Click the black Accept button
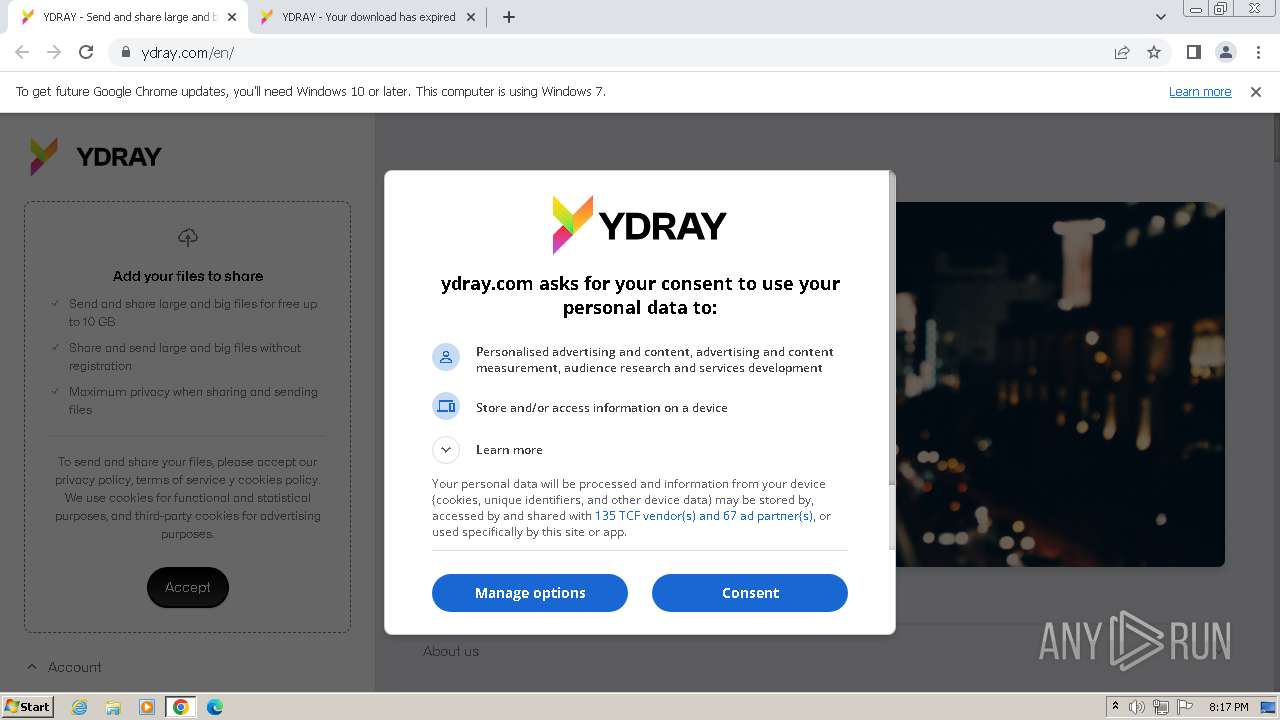The image size is (1280, 720). point(188,587)
